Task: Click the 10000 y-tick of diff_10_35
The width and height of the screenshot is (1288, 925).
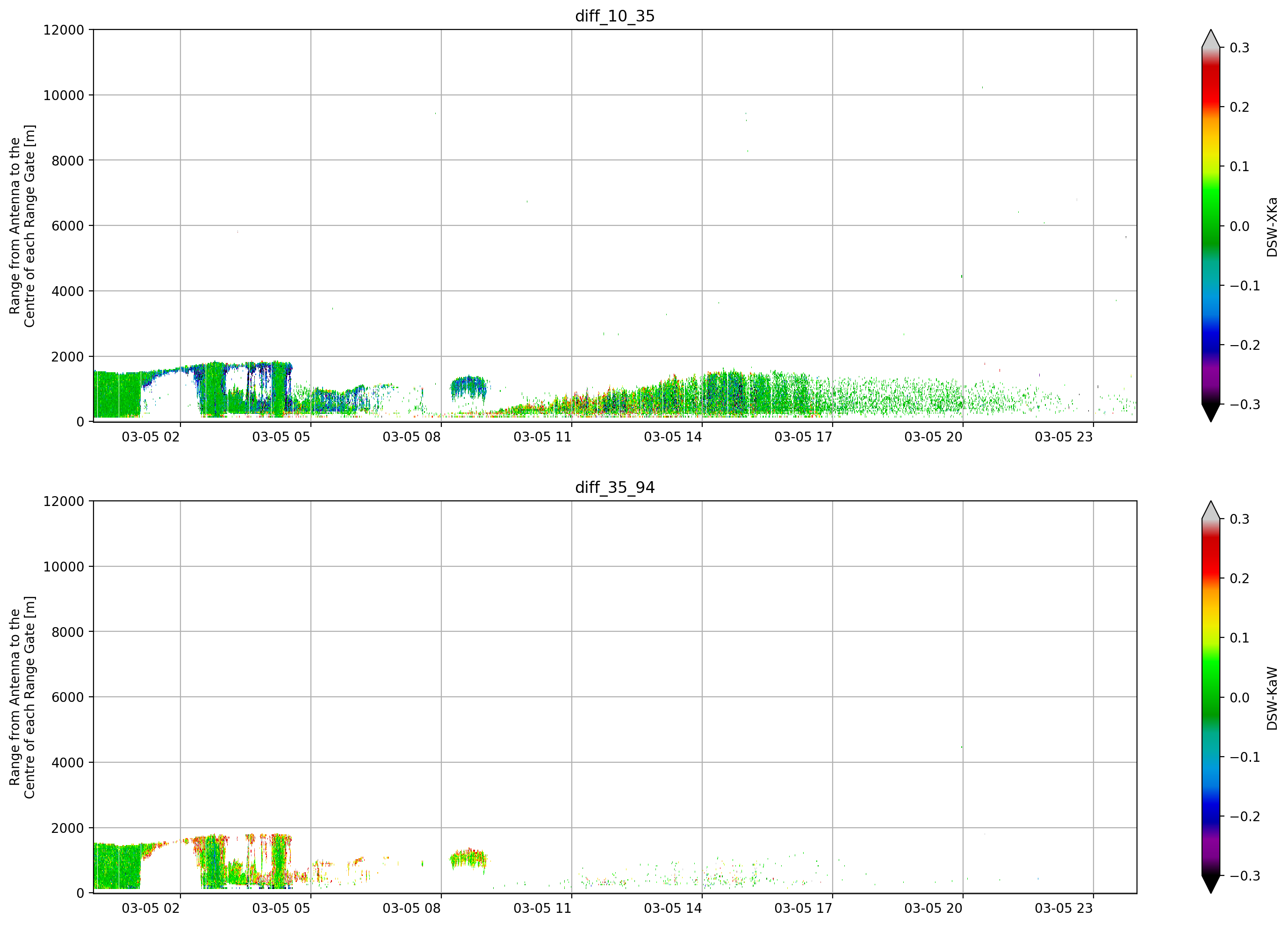Action: 64,95
